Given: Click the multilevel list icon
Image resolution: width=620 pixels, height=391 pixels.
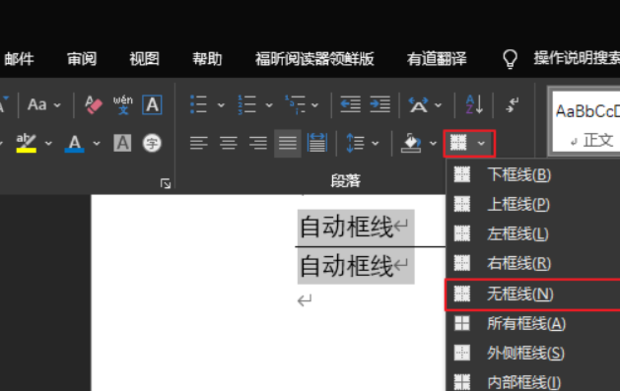Looking at the screenshot, I should tap(295, 105).
